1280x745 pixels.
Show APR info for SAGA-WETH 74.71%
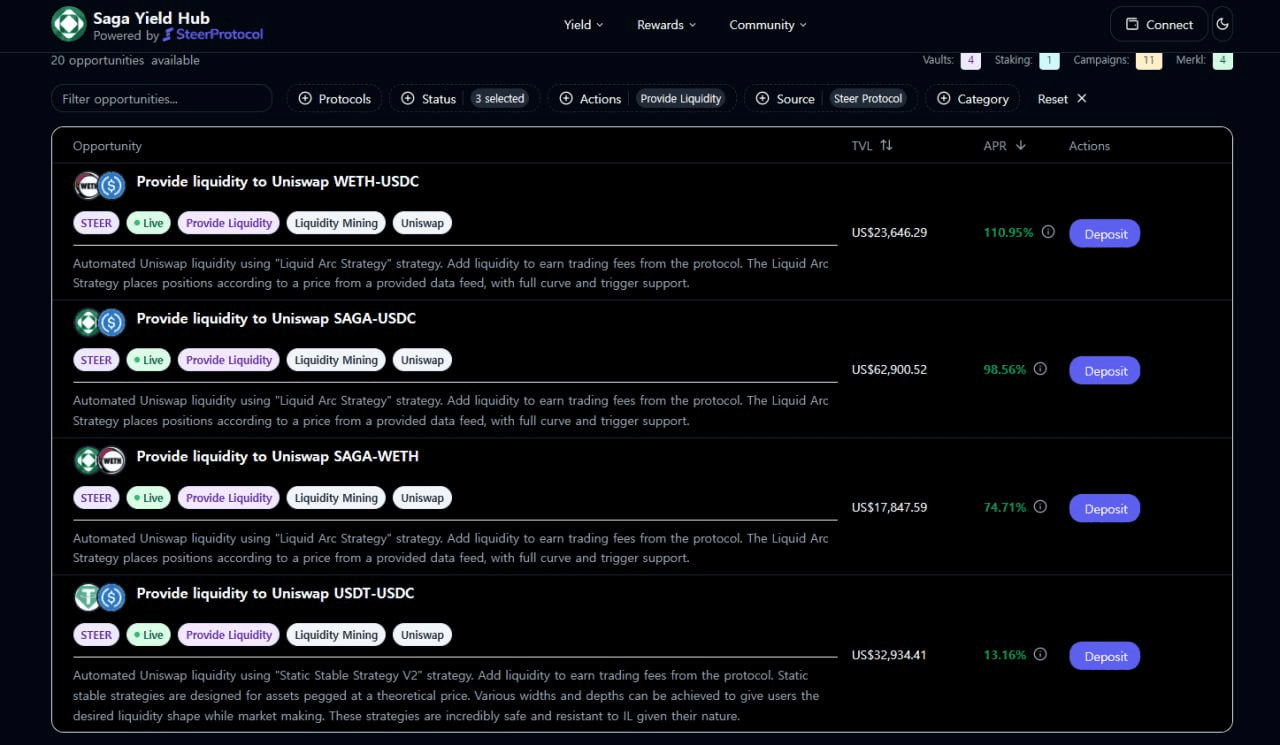[x=1040, y=507]
